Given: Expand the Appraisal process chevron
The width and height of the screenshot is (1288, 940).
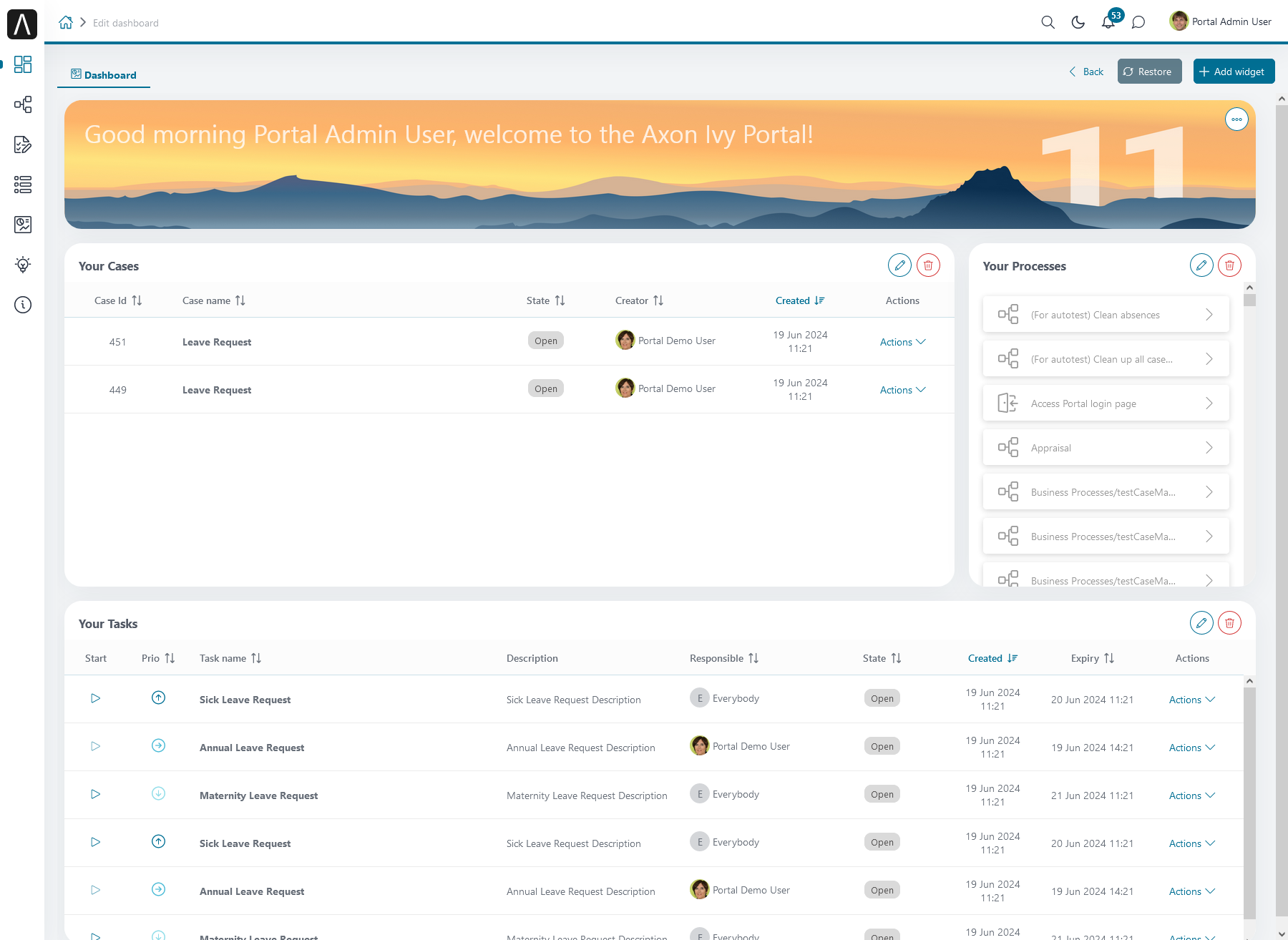Looking at the screenshot, I should click(1209, 448).
